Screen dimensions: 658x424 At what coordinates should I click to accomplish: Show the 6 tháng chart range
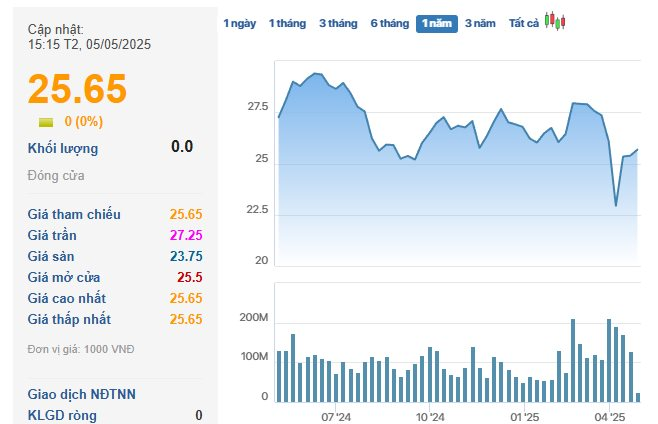(x=389, y=23)
